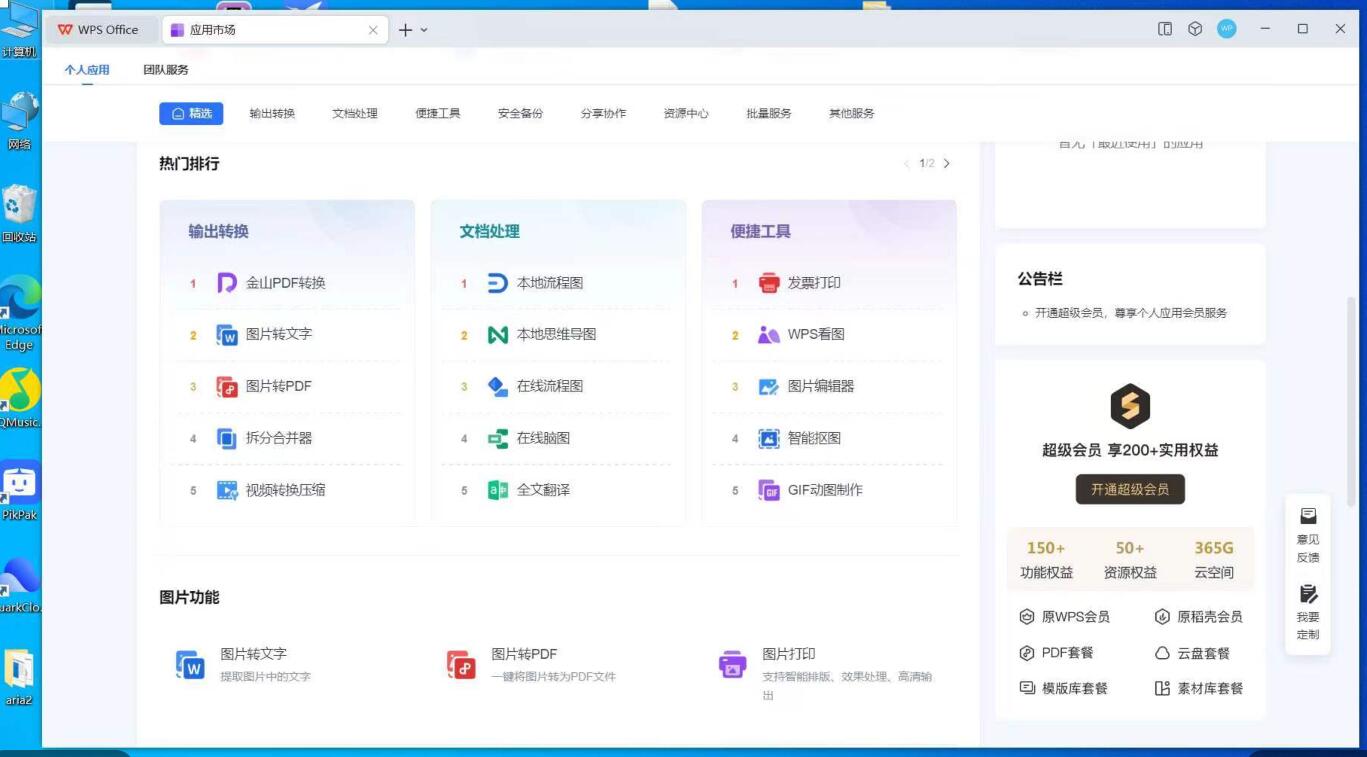Open WPS看图 icon
This screenshot has width=1367, height=757.
pos(769,334)
